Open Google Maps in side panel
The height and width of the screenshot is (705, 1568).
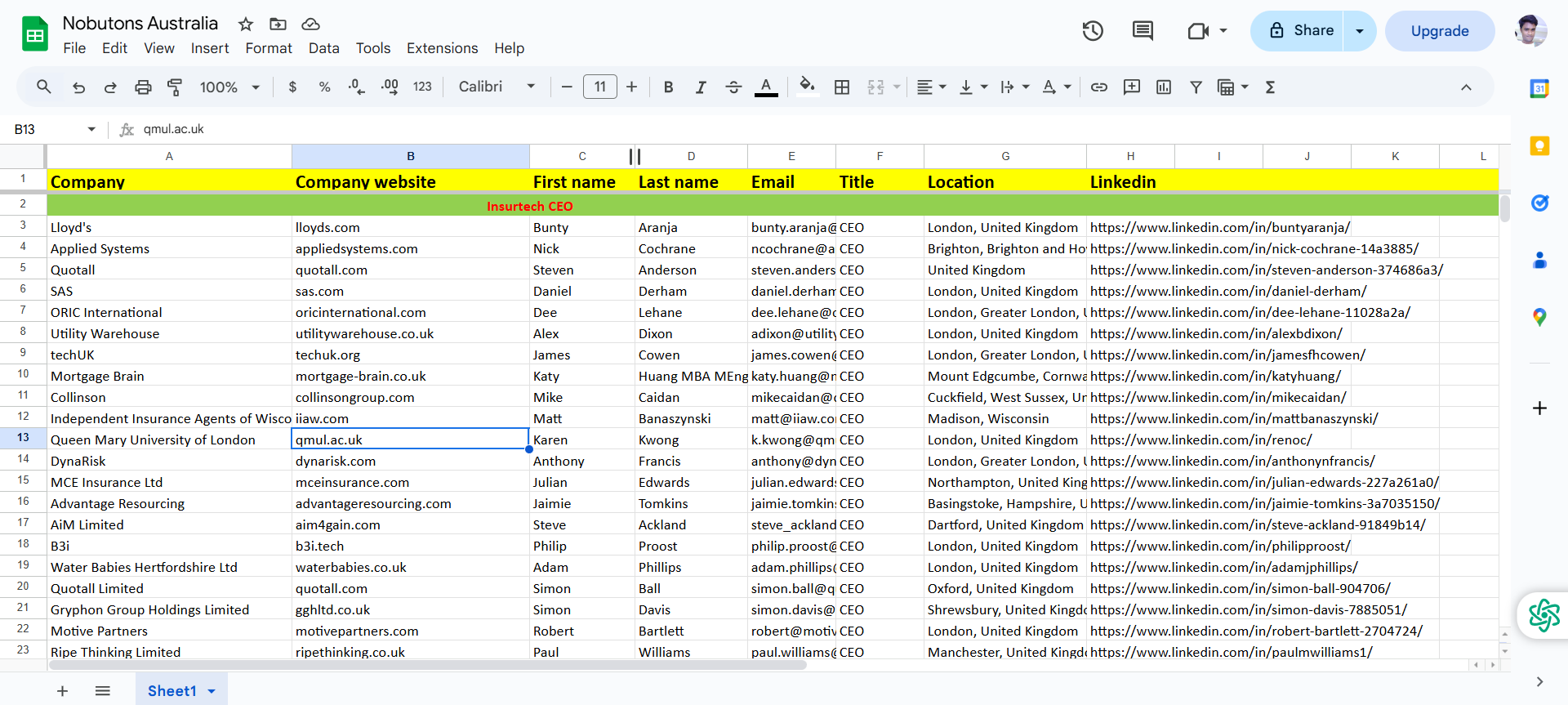pos(1539,318)
